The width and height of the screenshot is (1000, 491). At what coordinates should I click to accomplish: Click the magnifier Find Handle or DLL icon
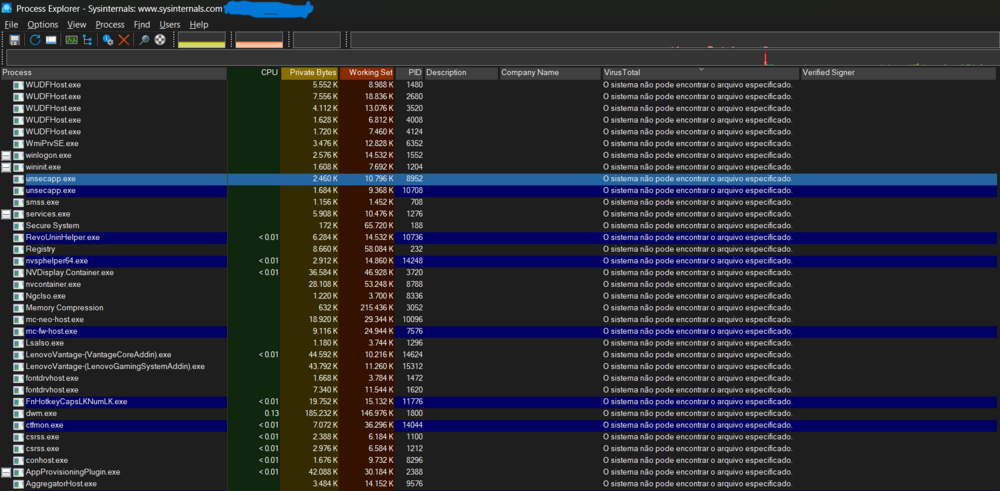(144, 40)
